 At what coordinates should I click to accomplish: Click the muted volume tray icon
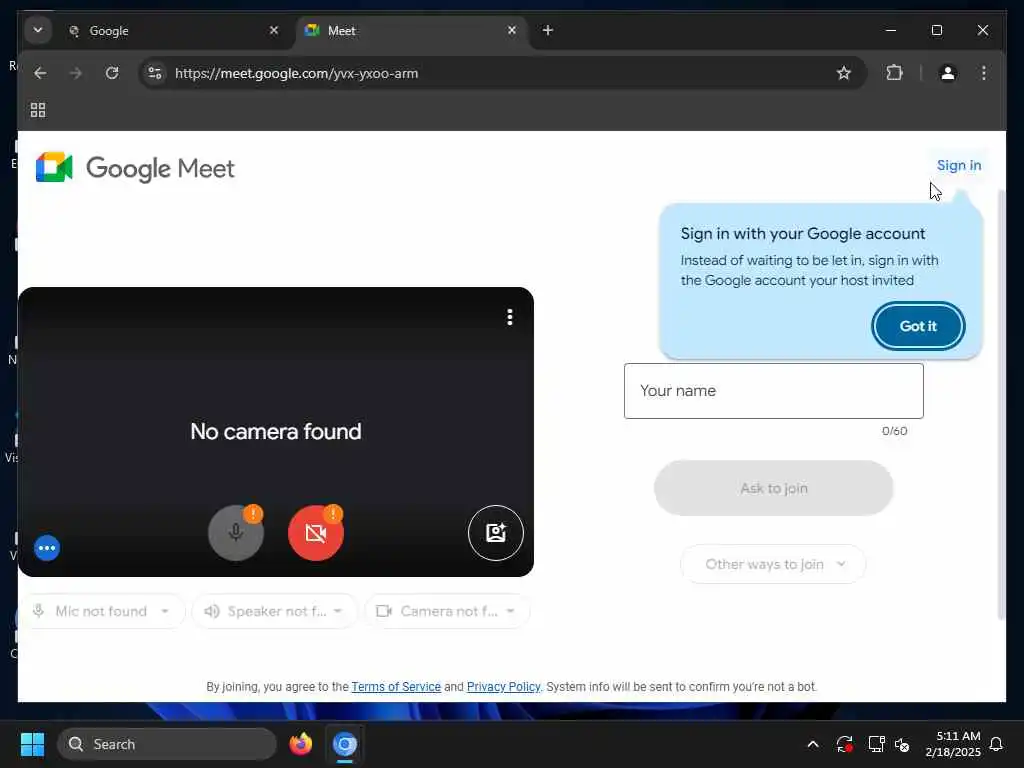tap(902, 744)
